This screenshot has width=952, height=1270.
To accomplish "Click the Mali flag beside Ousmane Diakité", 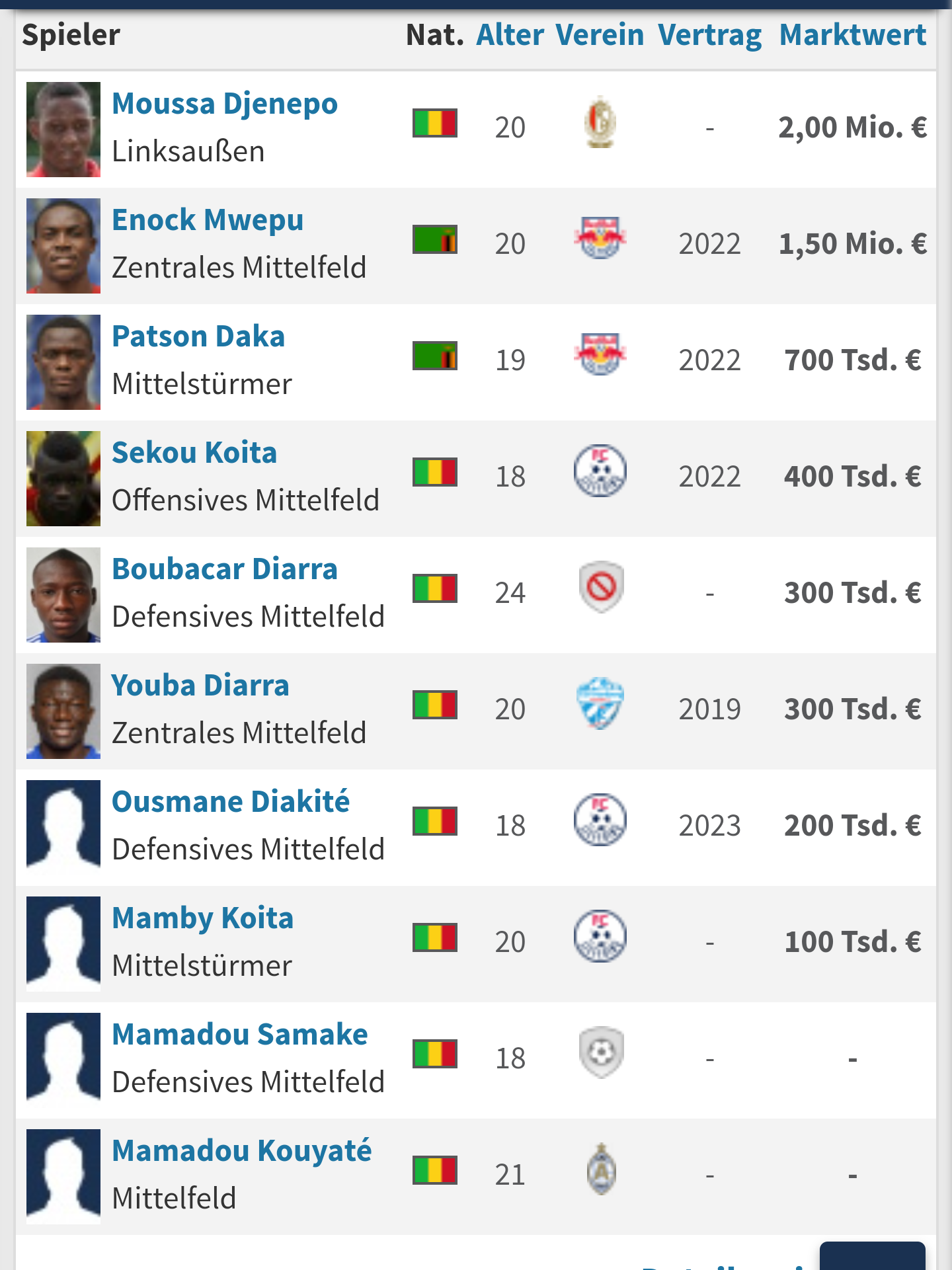I will click(x=435, y=821).
